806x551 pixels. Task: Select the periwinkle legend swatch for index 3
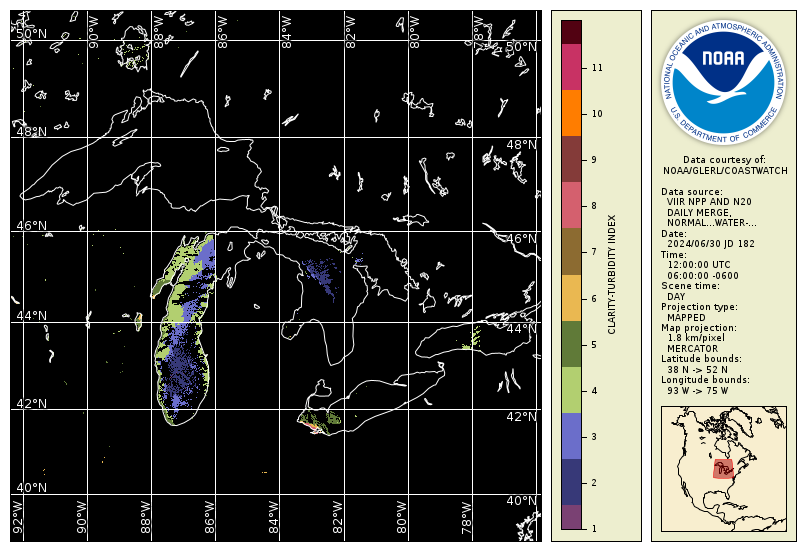point(571,436)
